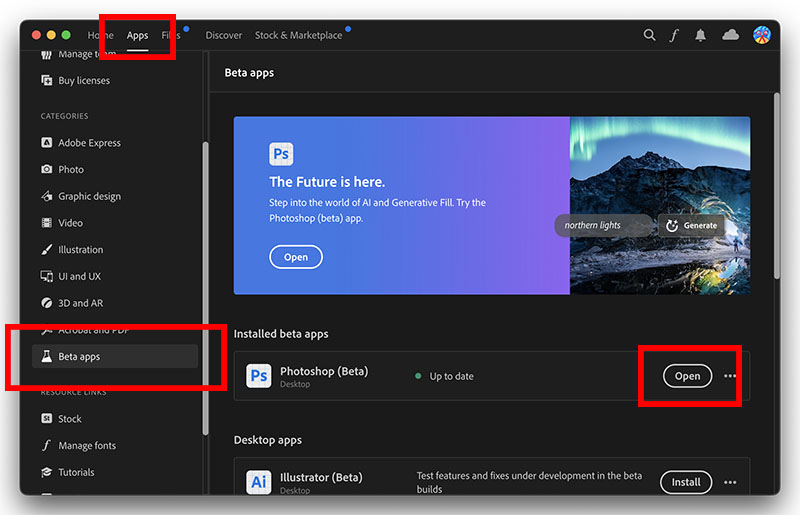Image resolution: width=800 pixels, height=515 pixels.
Task: Select 3D and AR category
Action: (81, 303)
